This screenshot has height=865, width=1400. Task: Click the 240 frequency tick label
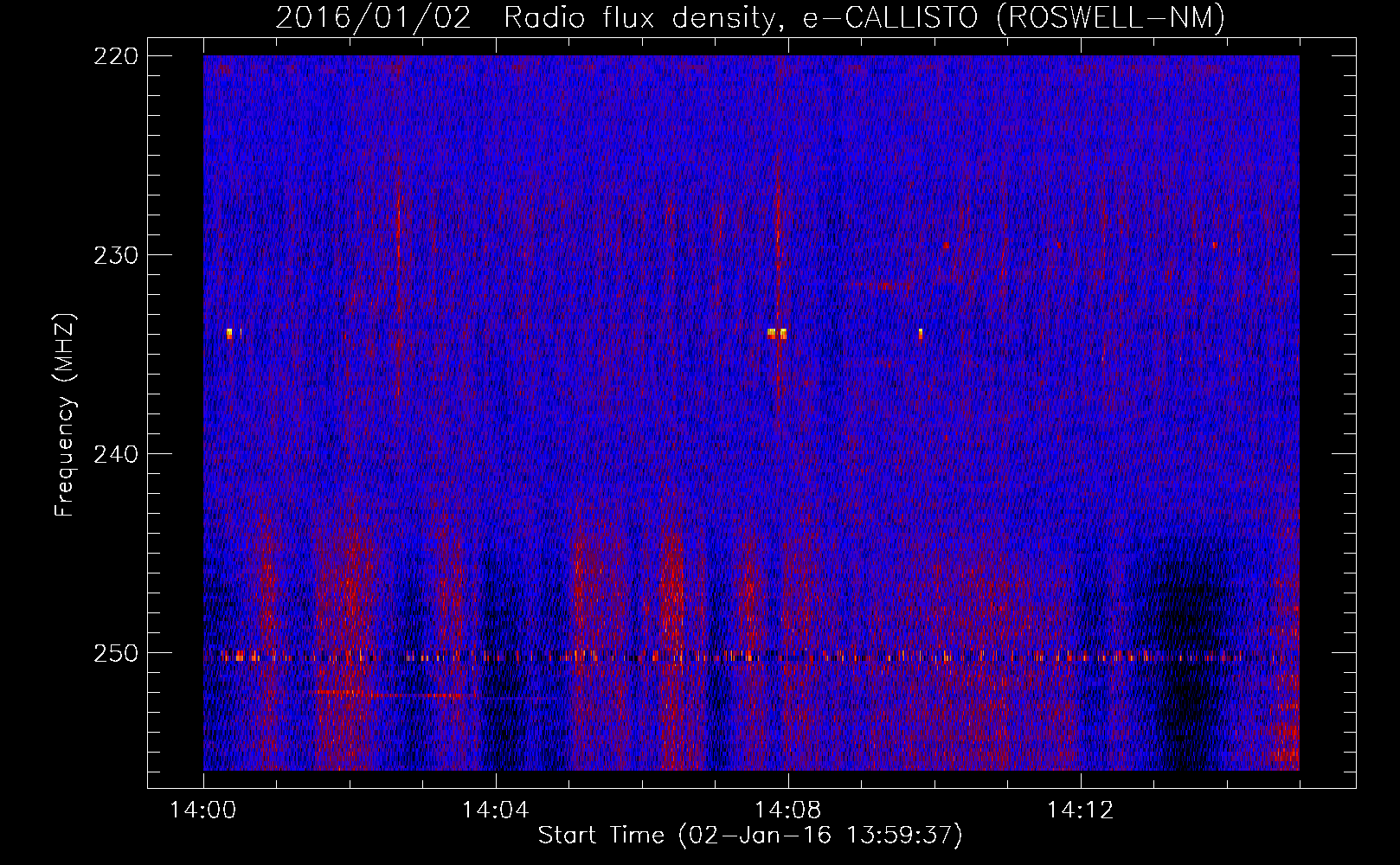pyautogui.click(x=115, y=453)
